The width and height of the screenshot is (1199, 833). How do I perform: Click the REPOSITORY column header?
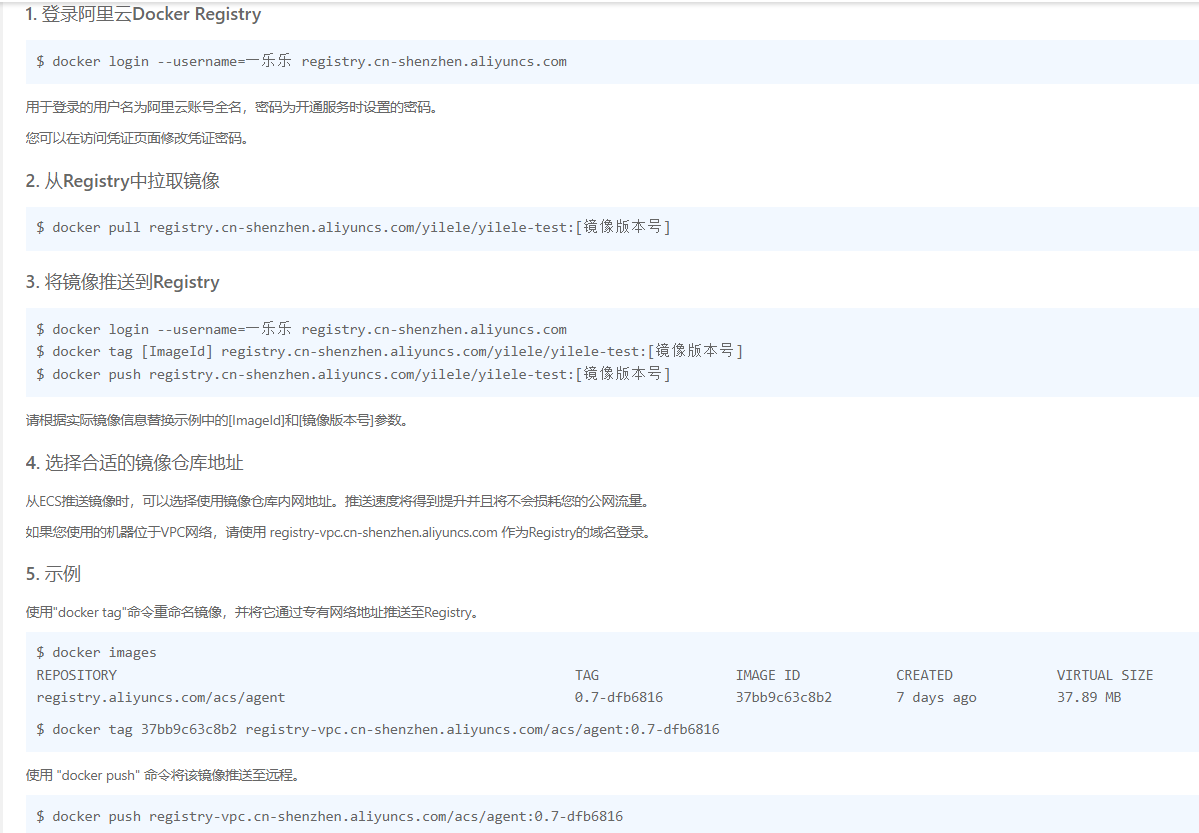[76, 675]
